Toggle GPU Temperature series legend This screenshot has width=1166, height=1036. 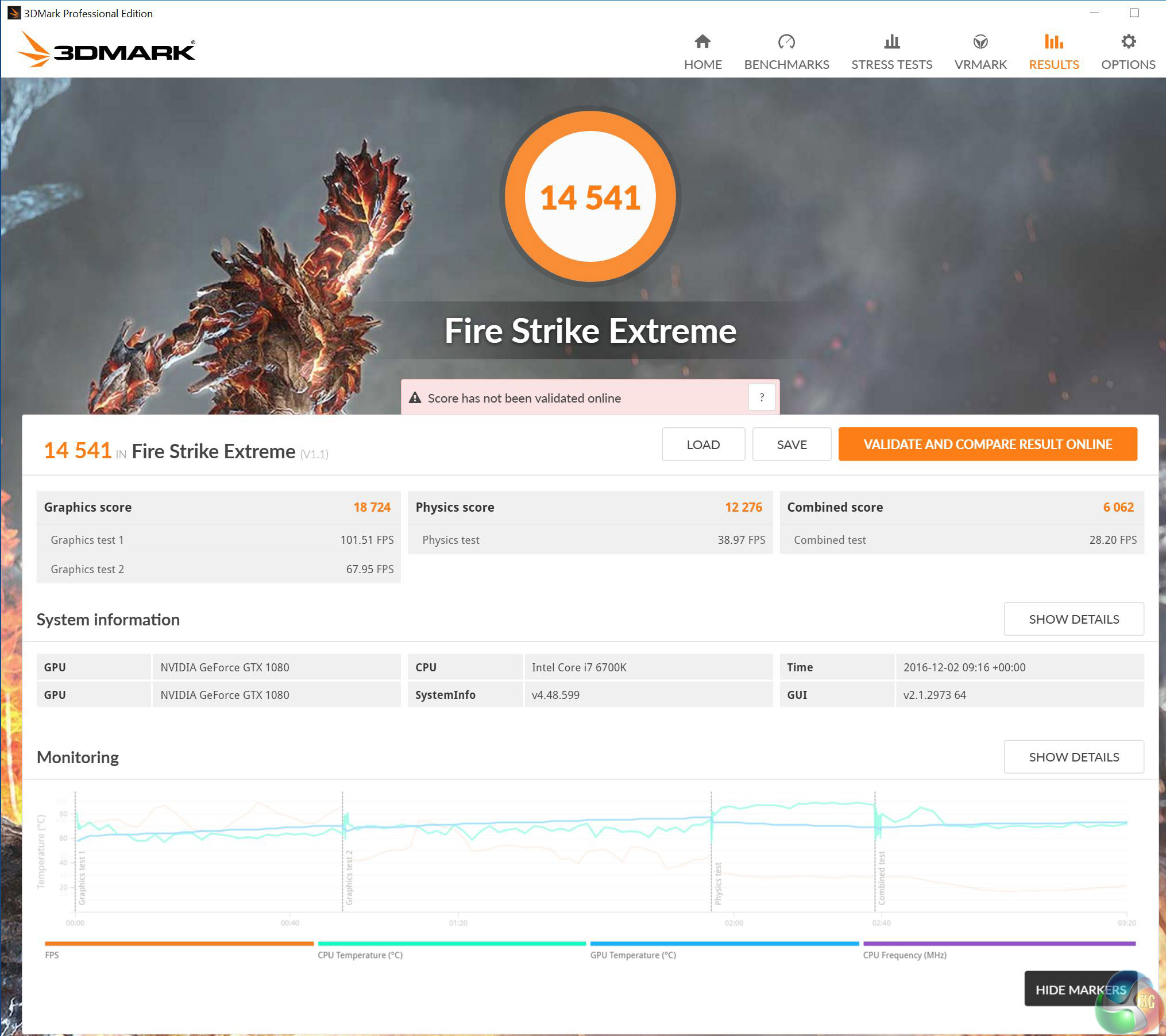(633, 954)
